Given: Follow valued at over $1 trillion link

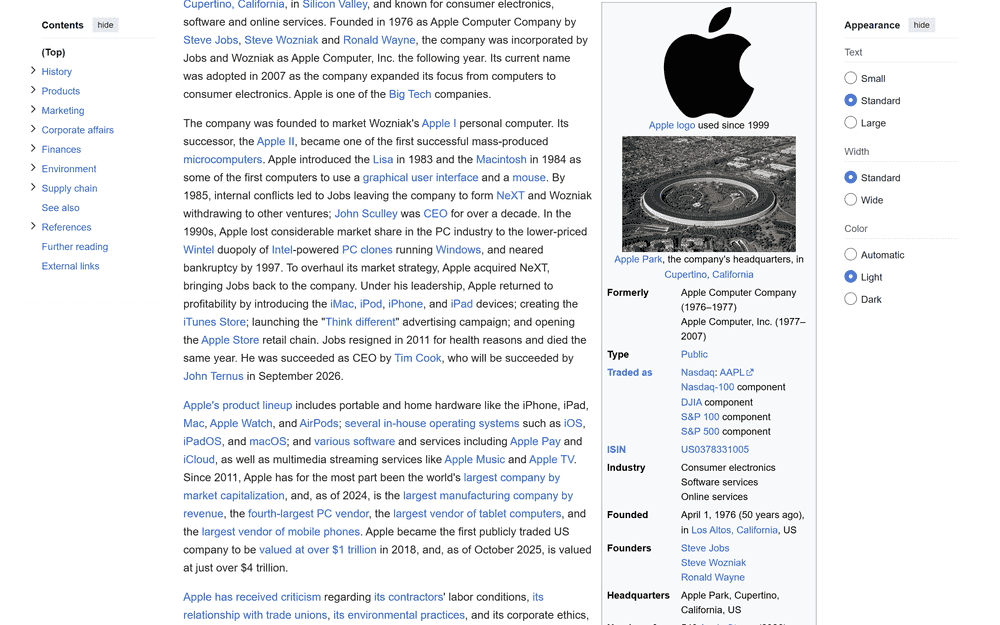Looking at the screenshot, I should [x=318, y=550].
